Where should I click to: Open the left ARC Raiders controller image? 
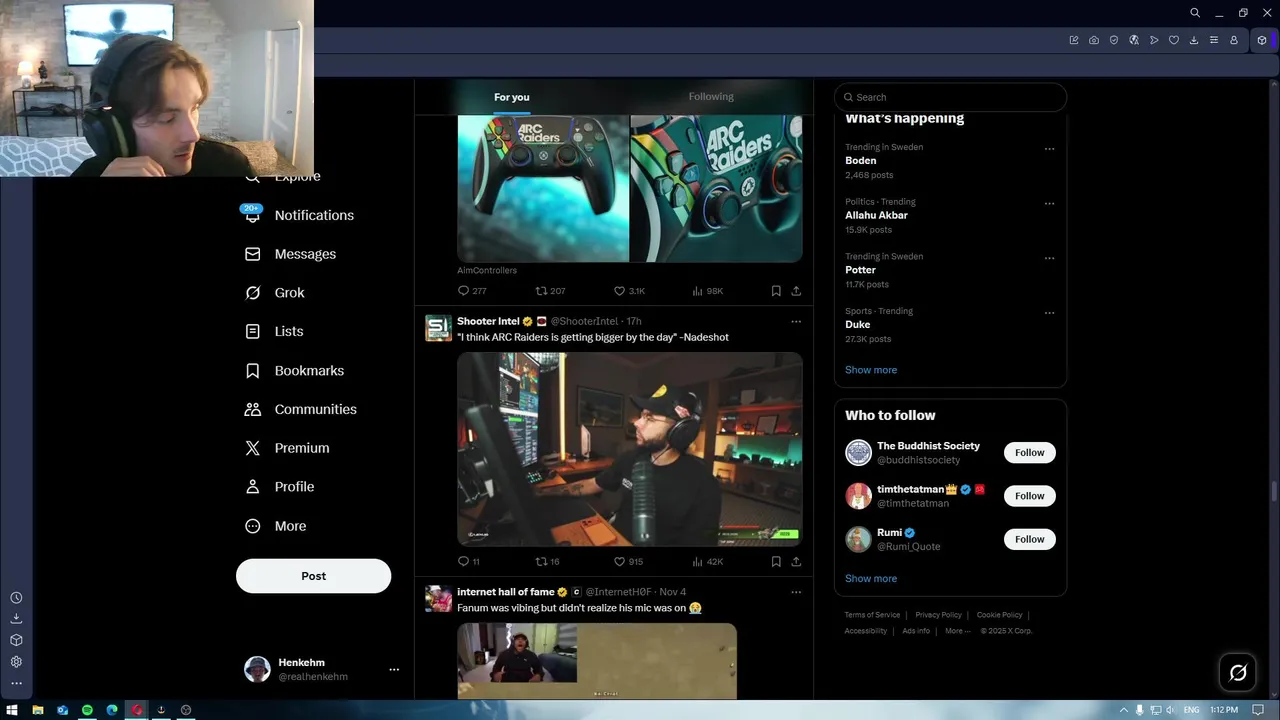click(x=543, y=188)
